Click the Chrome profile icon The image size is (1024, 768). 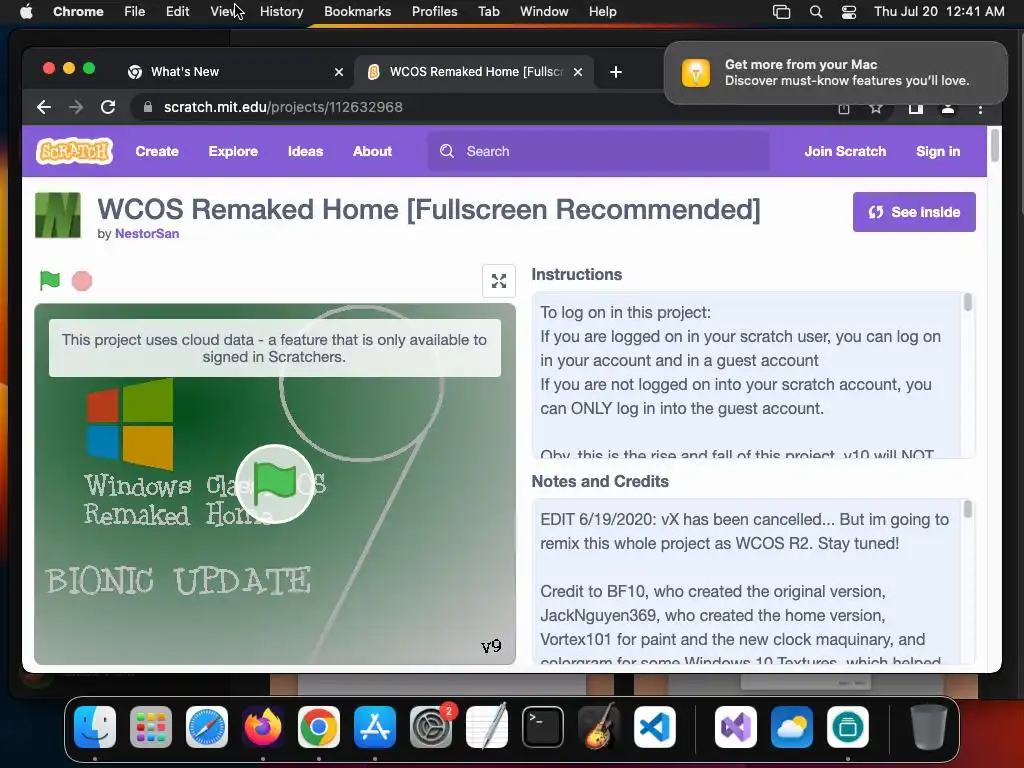click(x=948, y=108)
